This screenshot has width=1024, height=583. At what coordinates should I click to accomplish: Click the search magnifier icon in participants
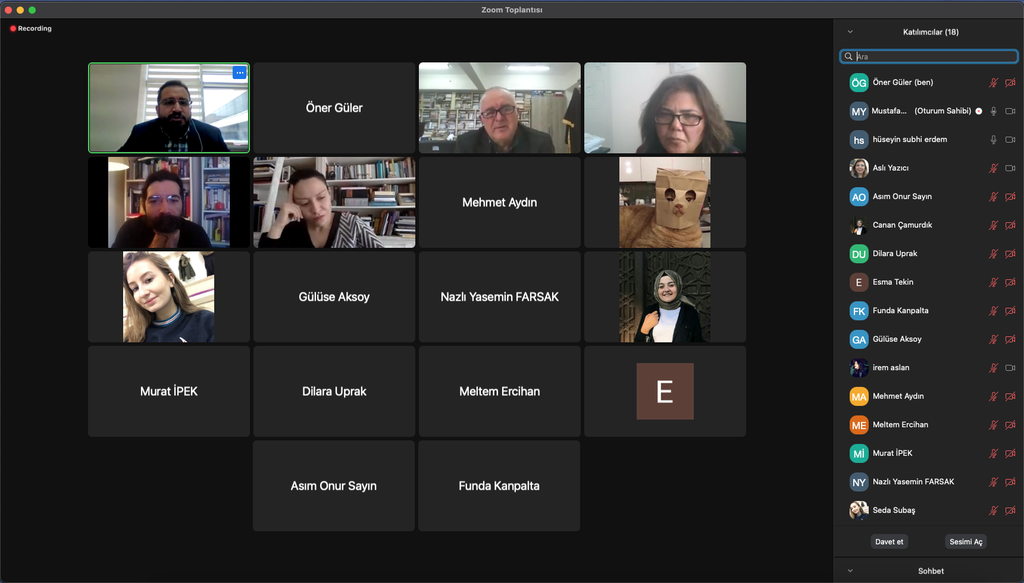[848, 56]
